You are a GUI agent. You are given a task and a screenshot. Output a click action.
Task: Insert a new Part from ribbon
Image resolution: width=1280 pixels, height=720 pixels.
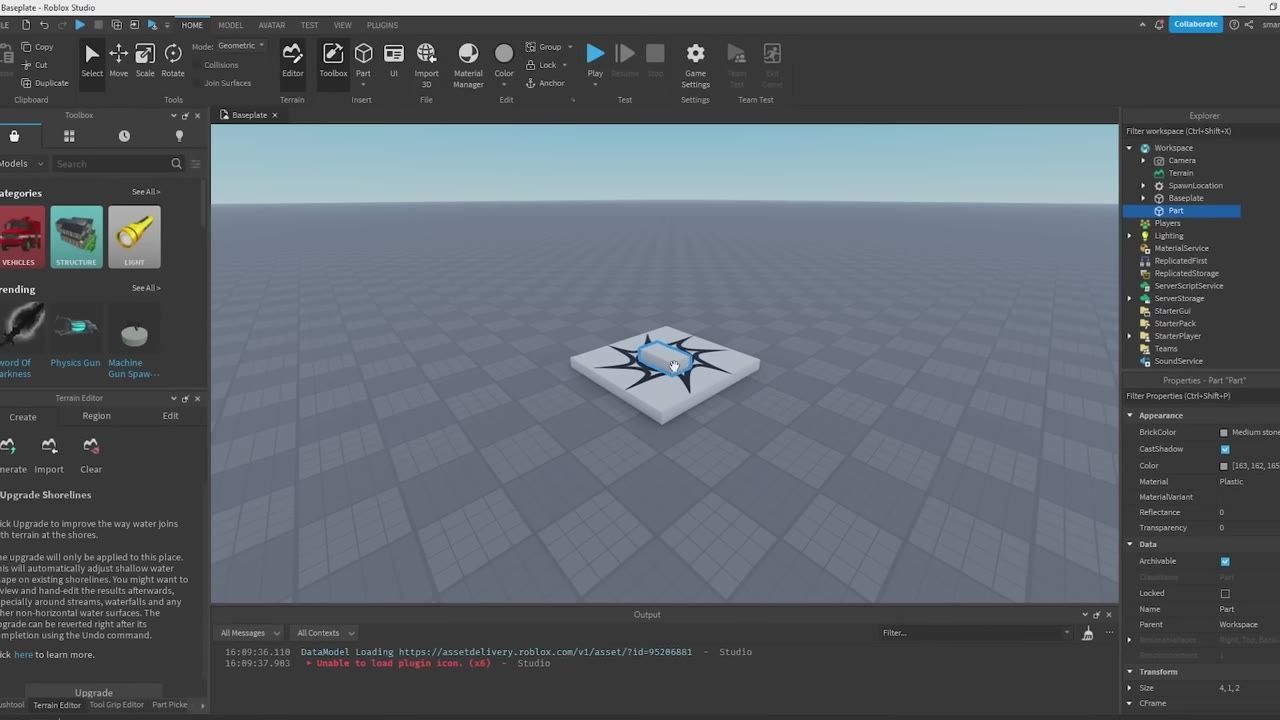[363, 60]
